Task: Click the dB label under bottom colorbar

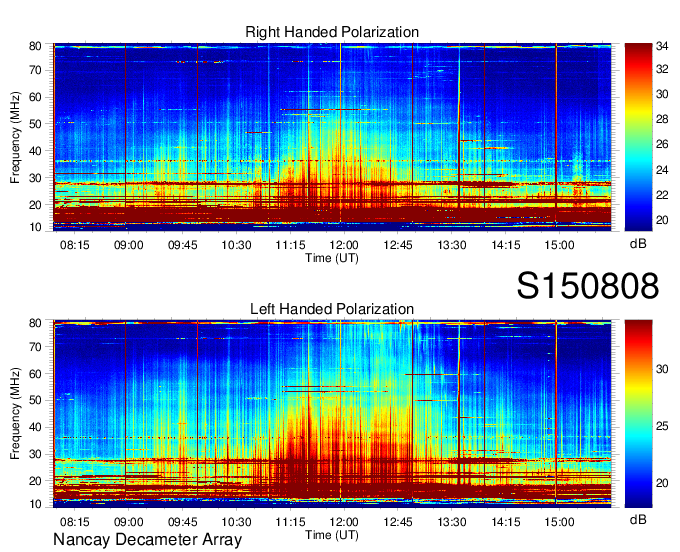Action: click(x=638, y=519)
